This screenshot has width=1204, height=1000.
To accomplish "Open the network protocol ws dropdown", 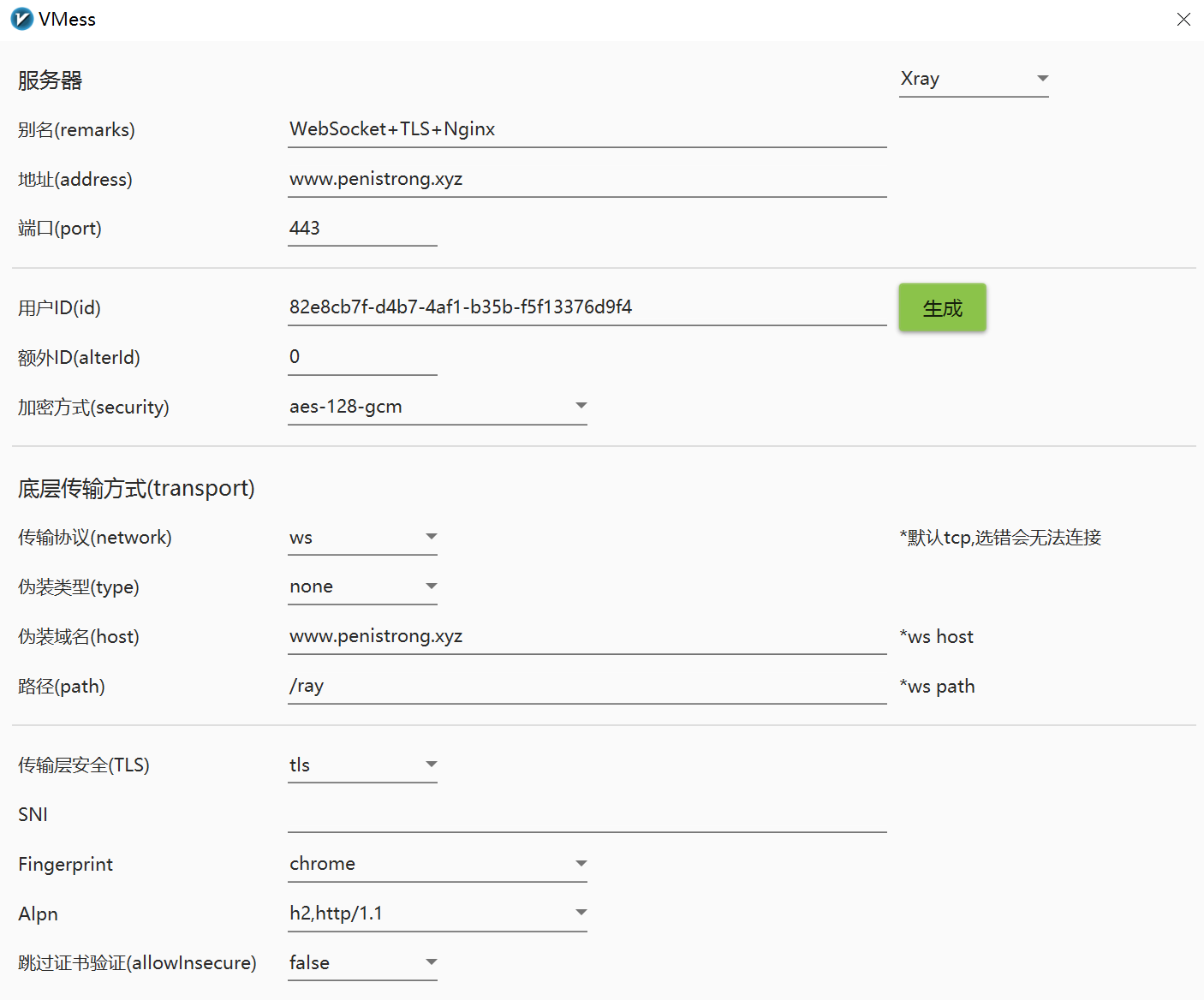I will click(362, 538).
